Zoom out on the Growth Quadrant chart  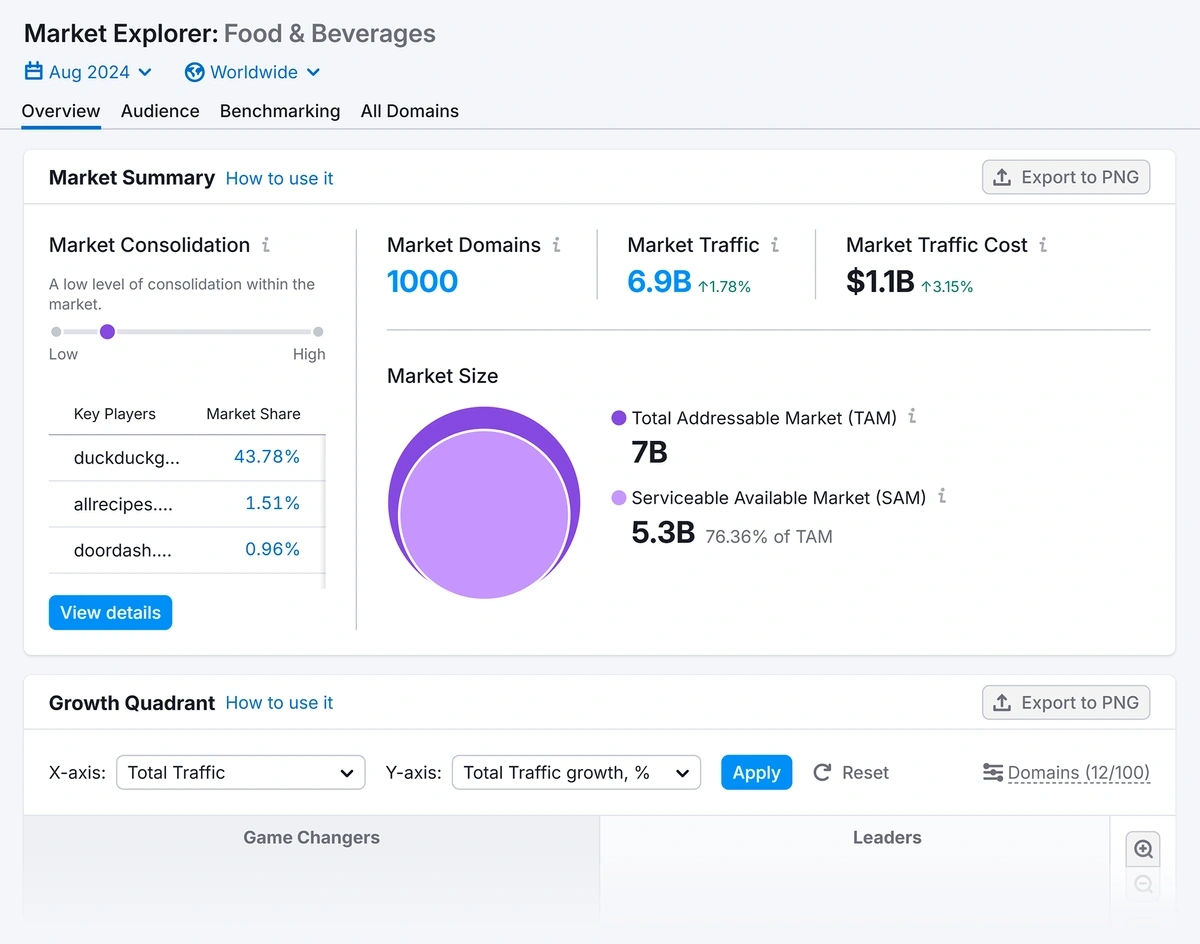point(1144,884)
